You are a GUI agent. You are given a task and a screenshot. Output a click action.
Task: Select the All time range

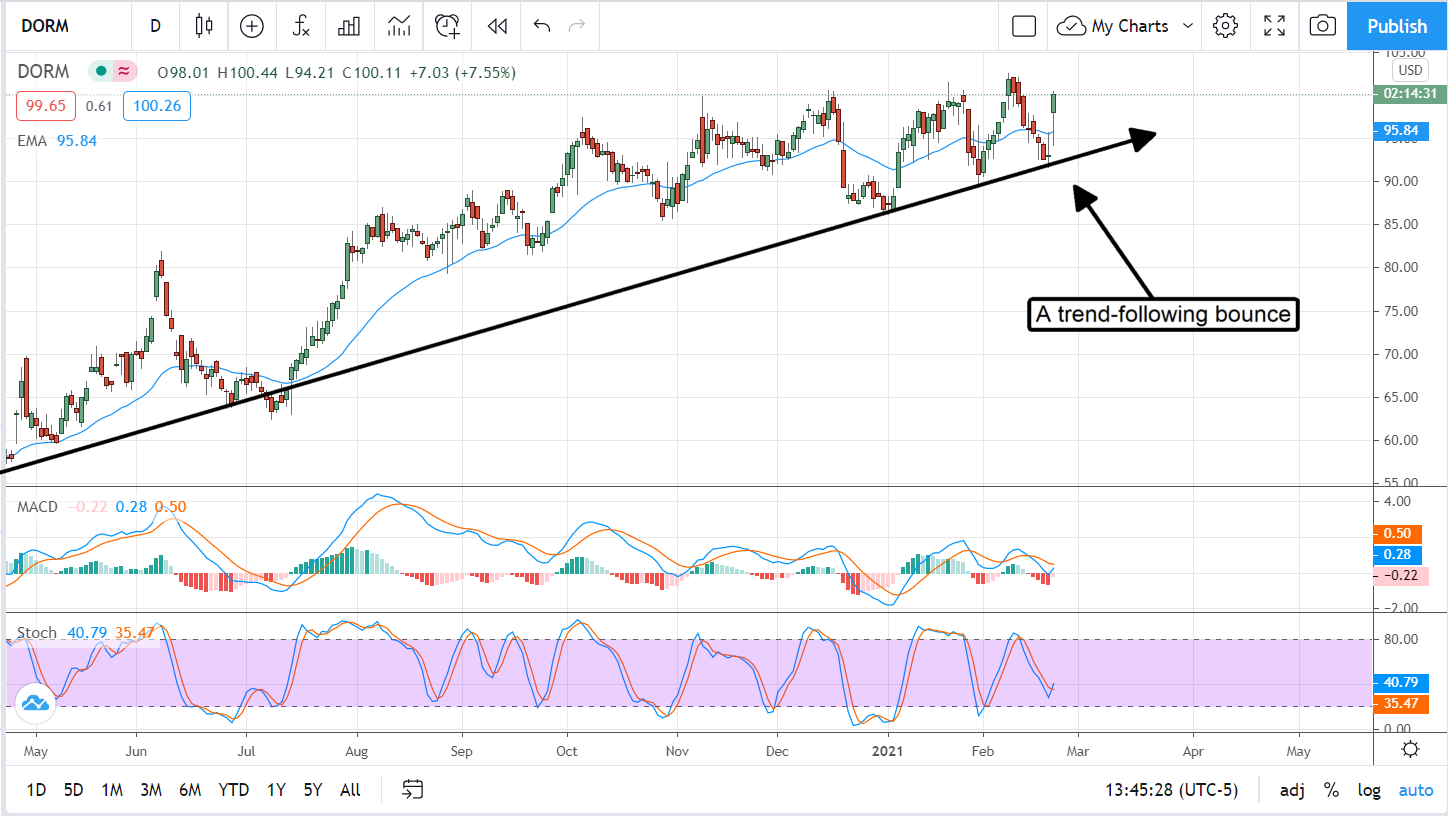[350, 790]
